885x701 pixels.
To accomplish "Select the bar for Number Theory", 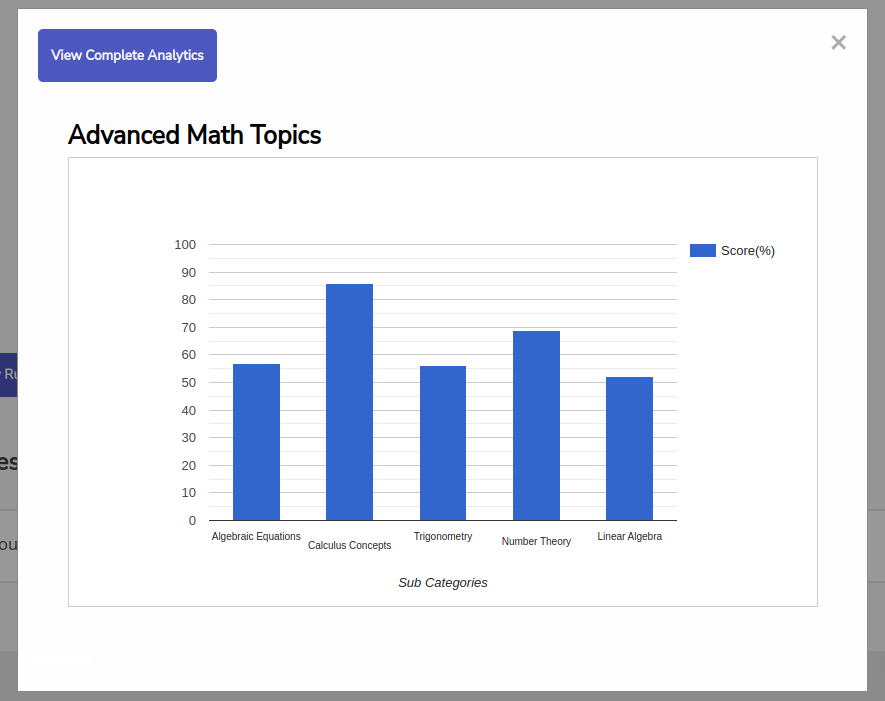I will tap(536, 425).
